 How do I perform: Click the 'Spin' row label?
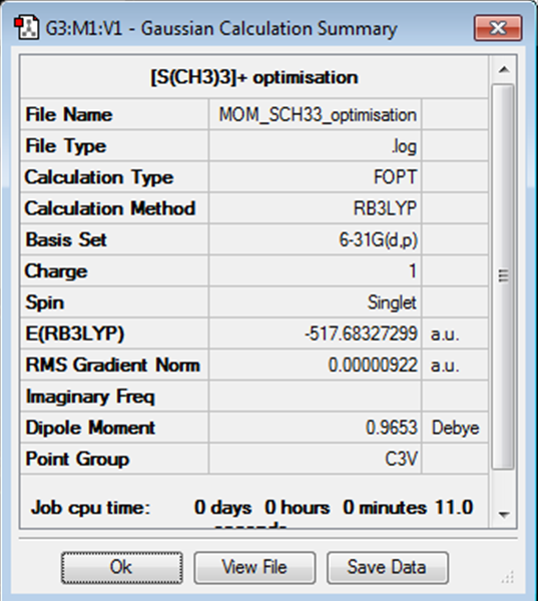(x=44, y=302)
